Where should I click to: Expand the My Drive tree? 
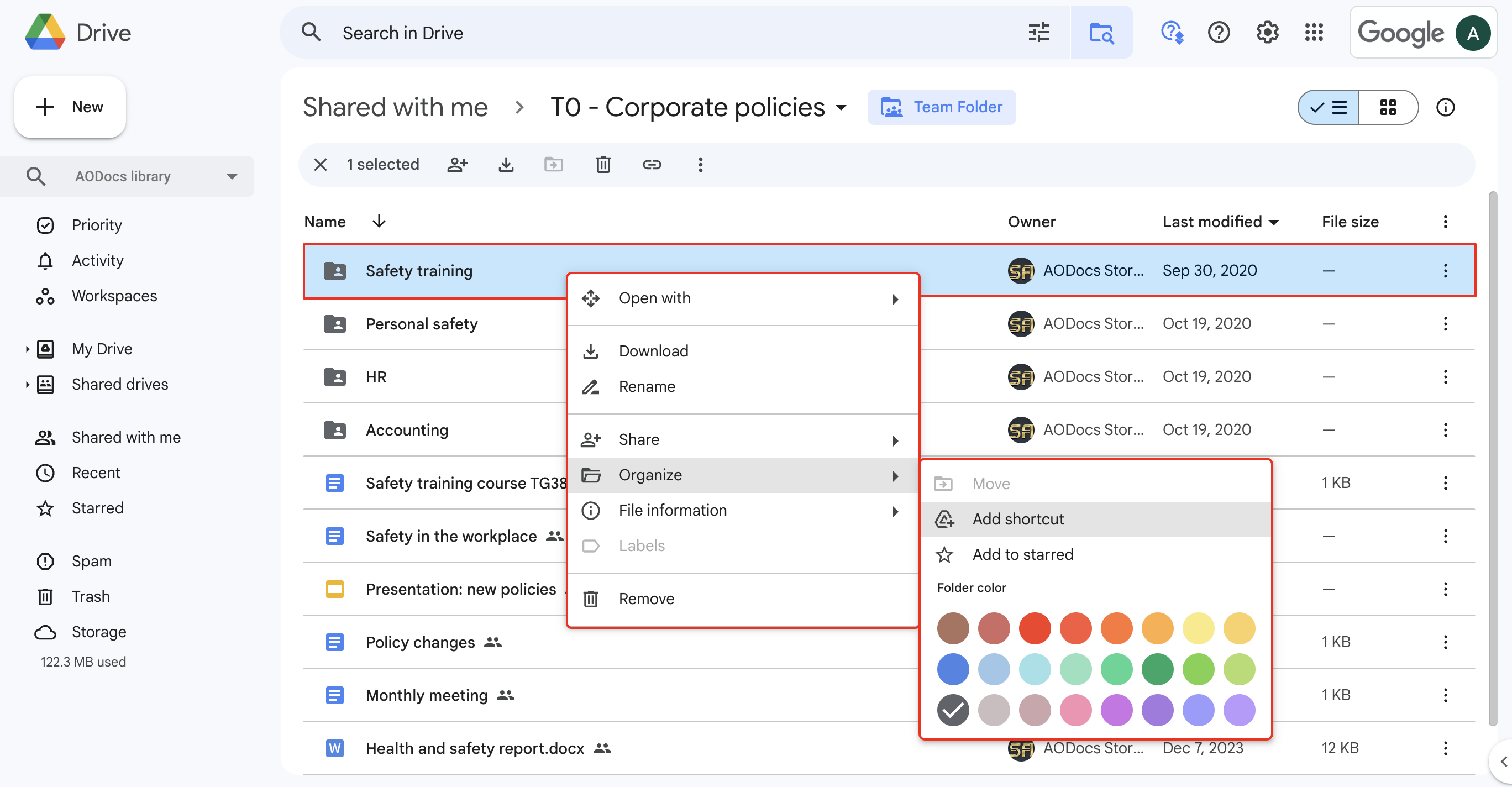[x=27, y=349]
